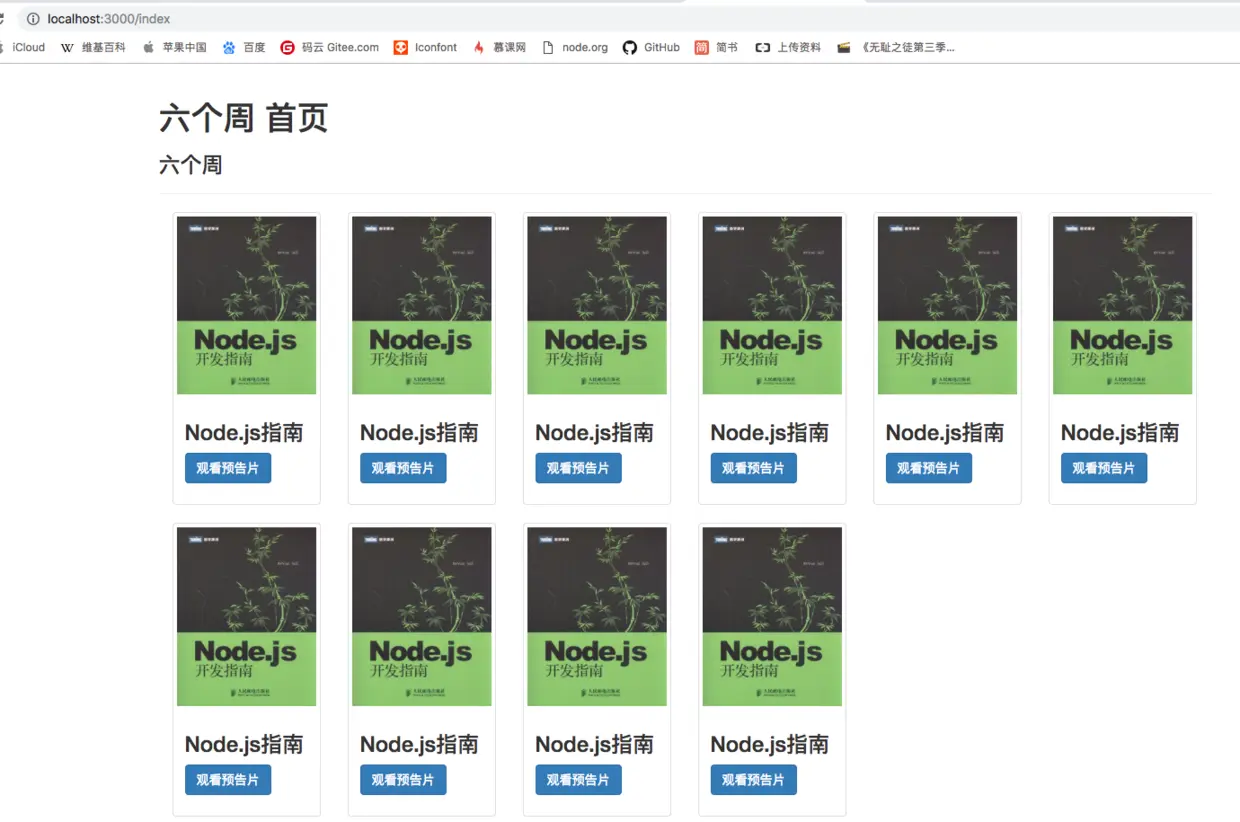Image resolution: width=1240 pixels, height=822 pixels.
Task: Open the 百度 paw-icon bookmark
Action: (244, 47)
